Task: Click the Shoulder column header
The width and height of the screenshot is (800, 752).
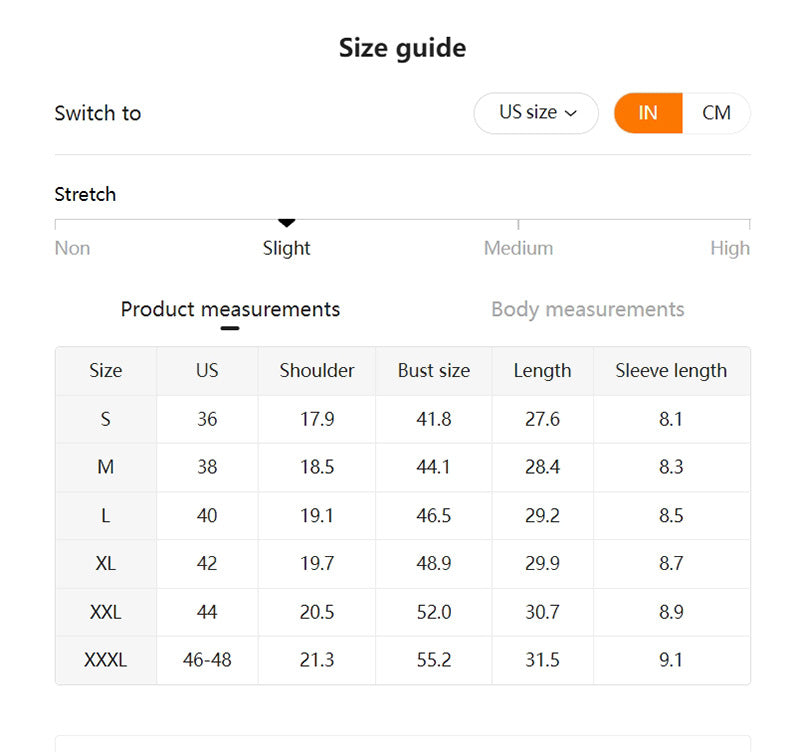Action: coord(316,371)
